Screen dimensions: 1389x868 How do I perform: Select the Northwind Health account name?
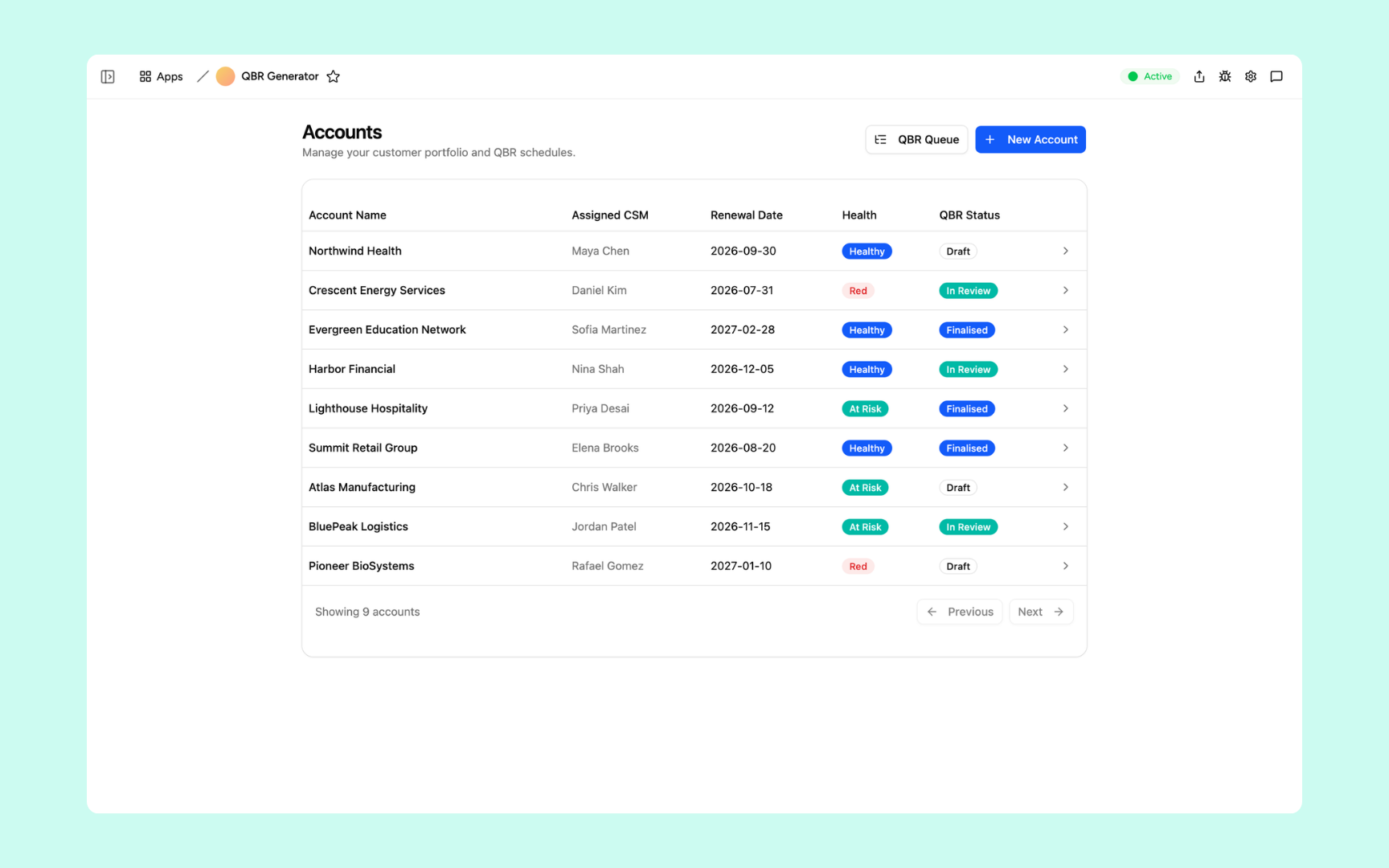point(355,251)
